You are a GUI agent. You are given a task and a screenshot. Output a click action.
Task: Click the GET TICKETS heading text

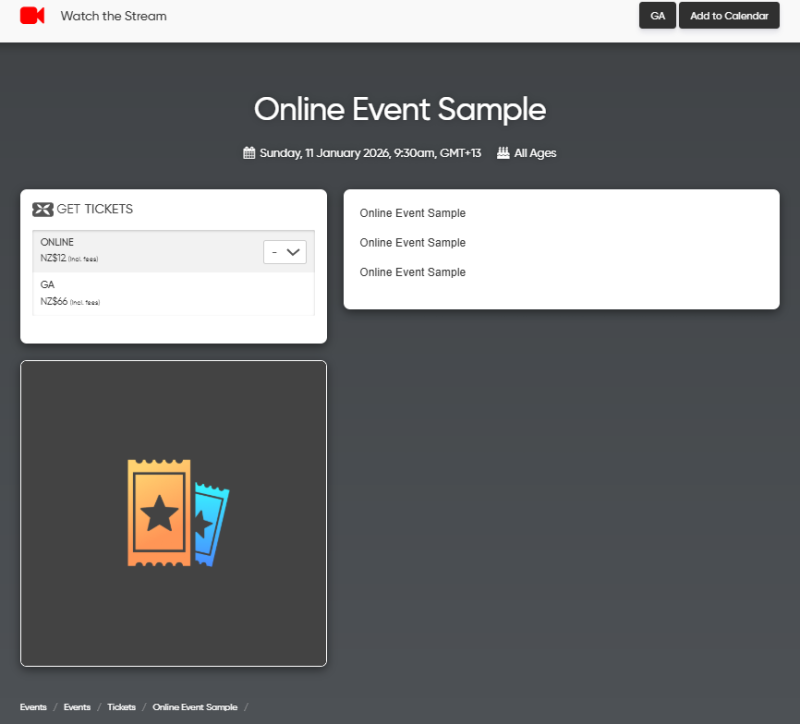tap(95, 209)
